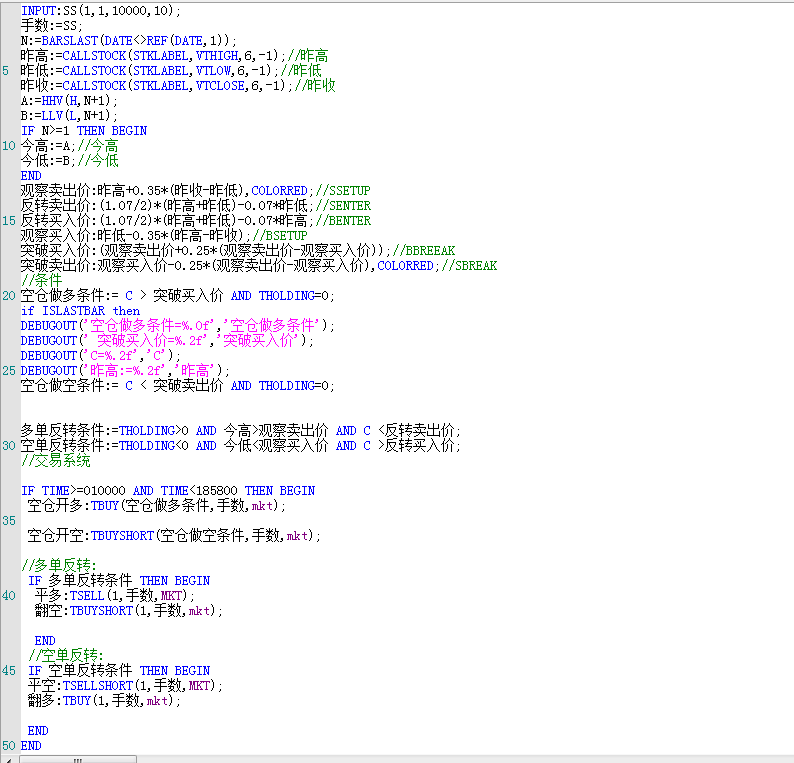Click the 'IF TIME>=010000 AND TIME<185800' line

coord(168,491)
